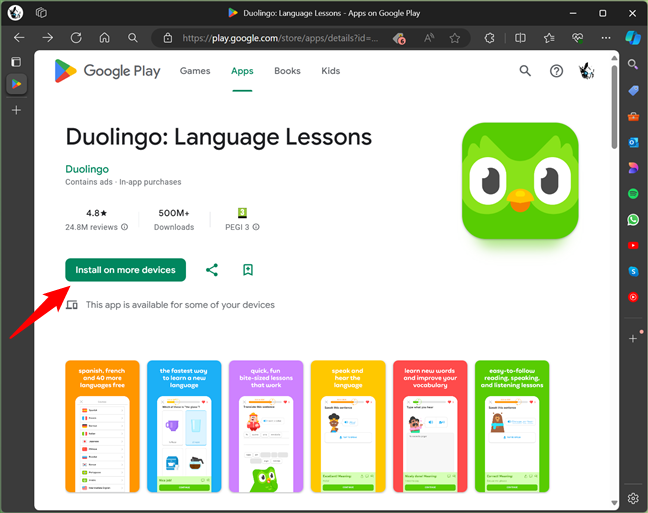The image size is (648, 513).
Task: Click the browser Back arrow
Action: pos(19,38)
